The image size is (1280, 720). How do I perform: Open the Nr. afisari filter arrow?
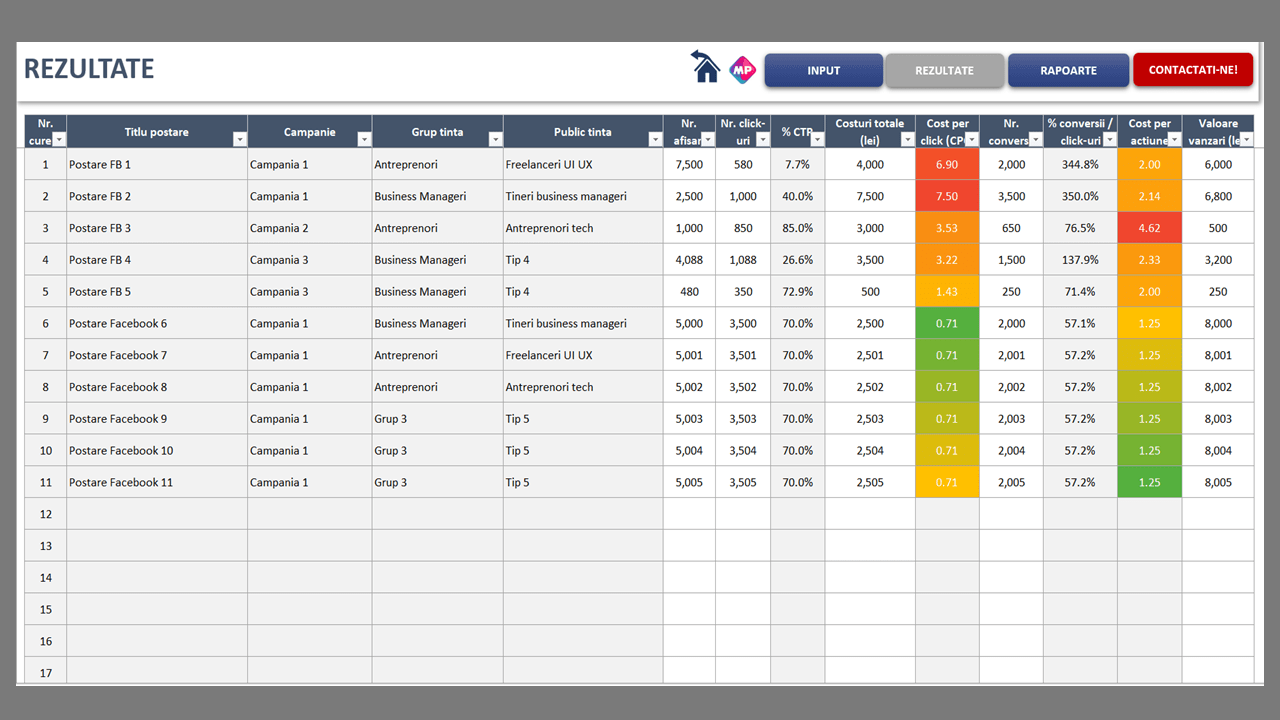coord(707,140)
